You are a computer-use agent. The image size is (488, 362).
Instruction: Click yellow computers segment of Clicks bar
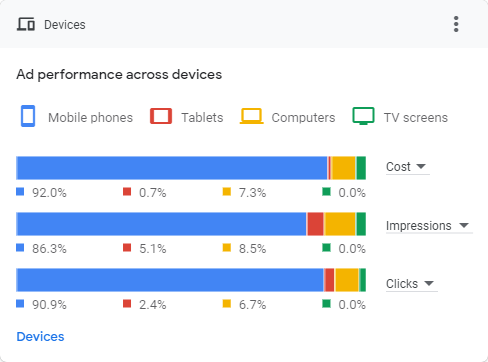[x=347, y=280]
